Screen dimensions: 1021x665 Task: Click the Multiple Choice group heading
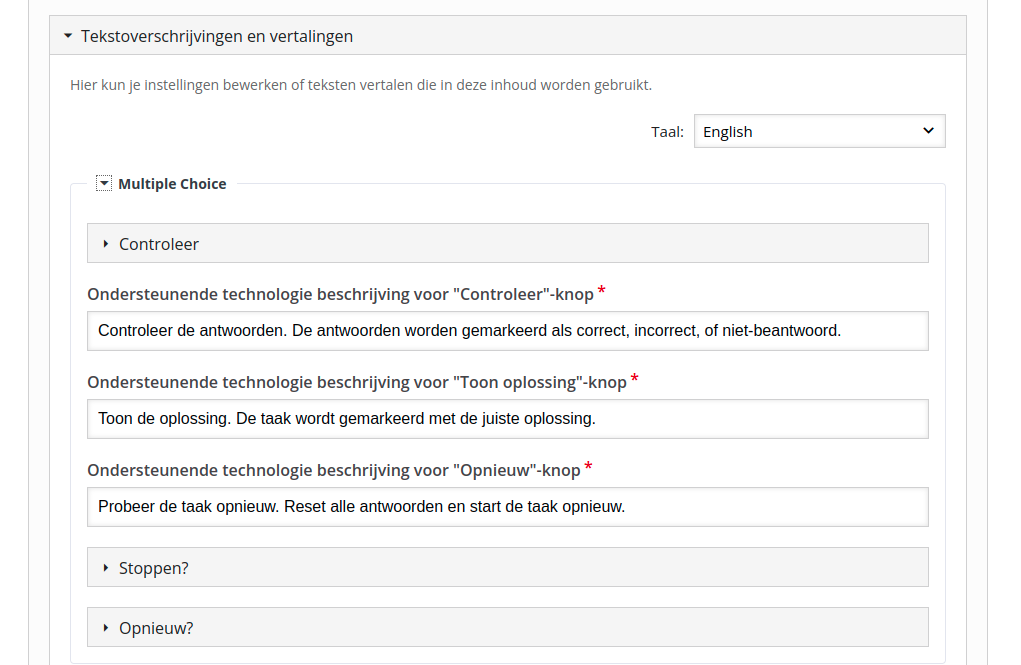pyautogui.click(x=172, y=184)
